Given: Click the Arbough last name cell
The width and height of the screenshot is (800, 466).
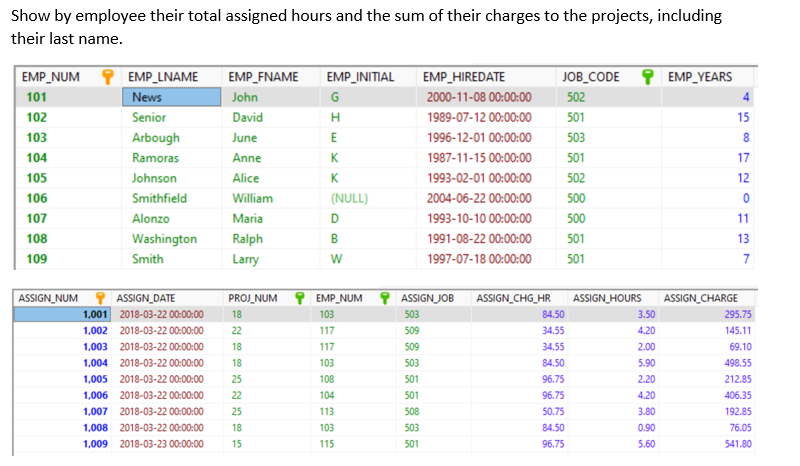Looking at the screenshot, I should (171, 138).
